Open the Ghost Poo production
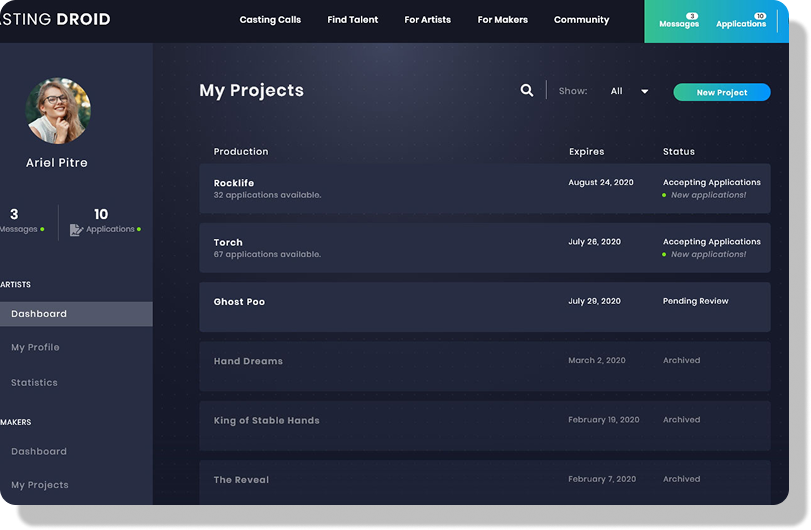This screenshot has height=530, width=811. [485, 307]
